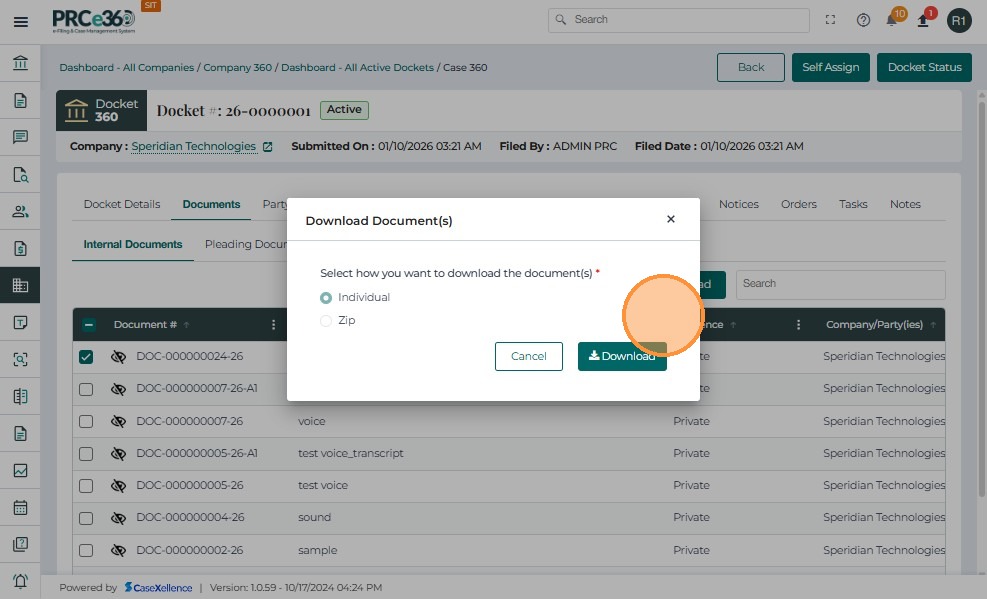The width and height of the screenshot is (987, 599).
Task: Open the upload icon with badge 1
Action: (x=923, y=21)
